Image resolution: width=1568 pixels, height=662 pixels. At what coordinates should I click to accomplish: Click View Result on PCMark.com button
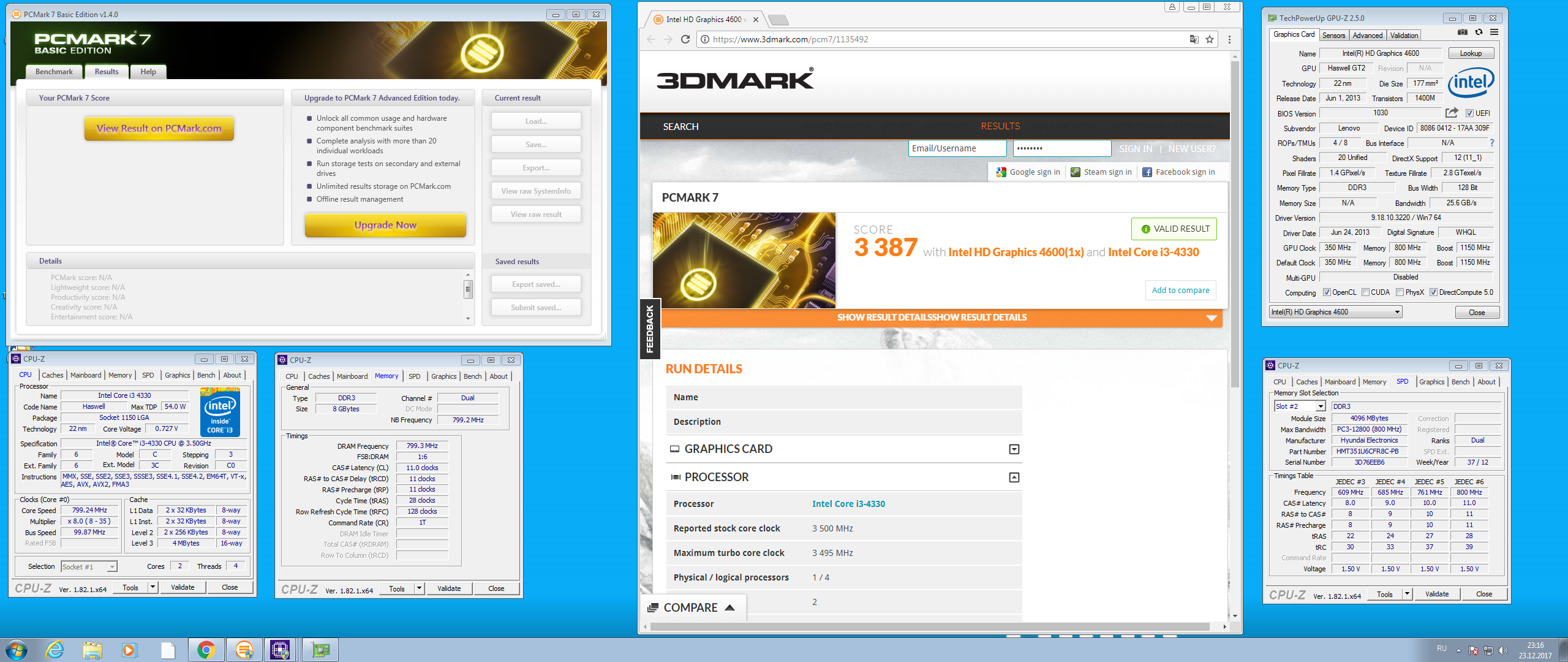[159, 129]
